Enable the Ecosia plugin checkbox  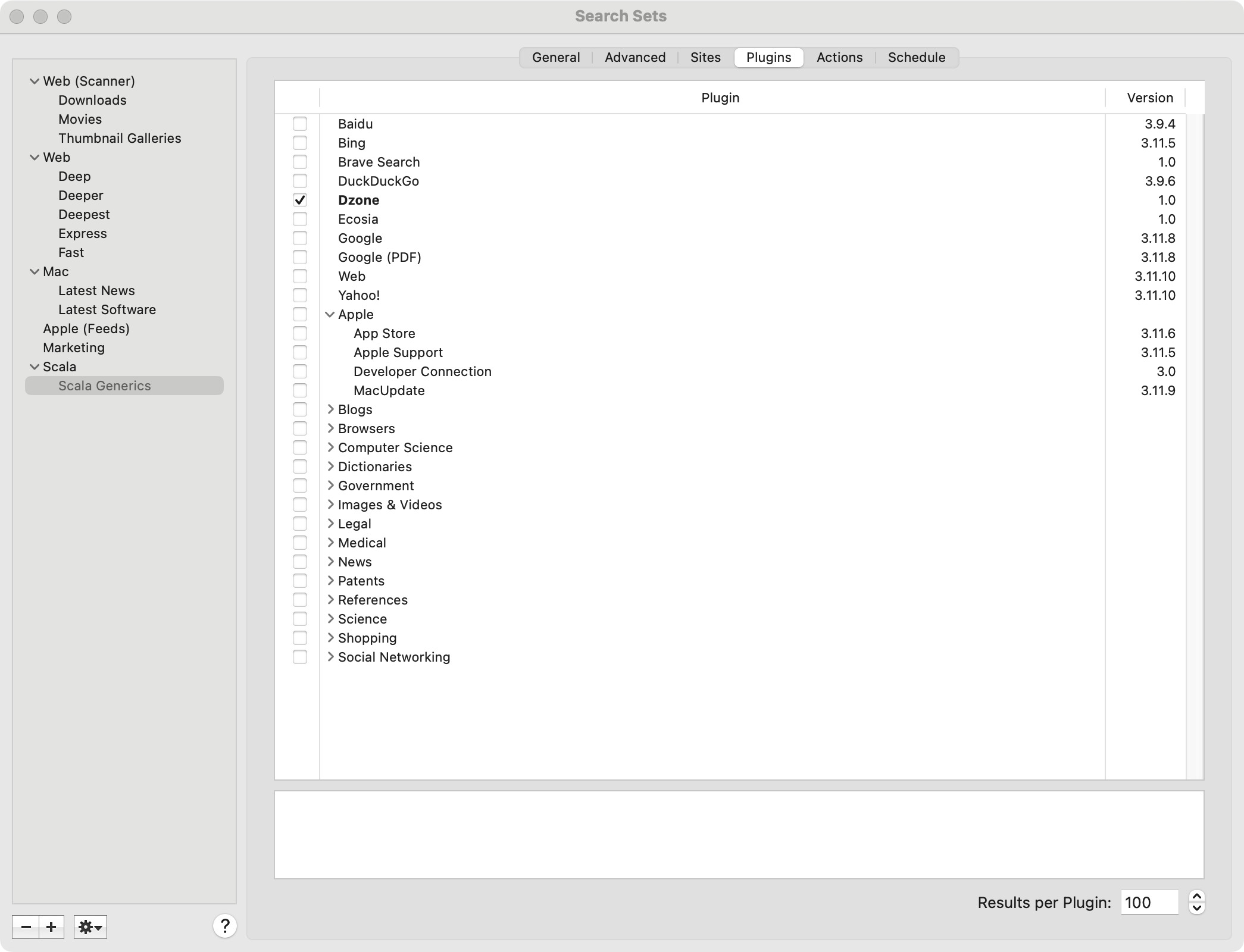click(x=300, y=219)
